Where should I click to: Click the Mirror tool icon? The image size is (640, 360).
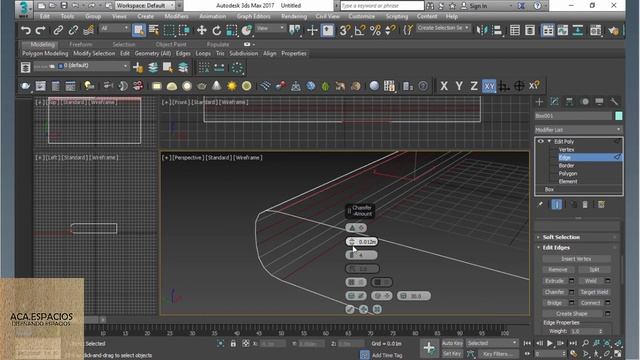pos(482,30)
